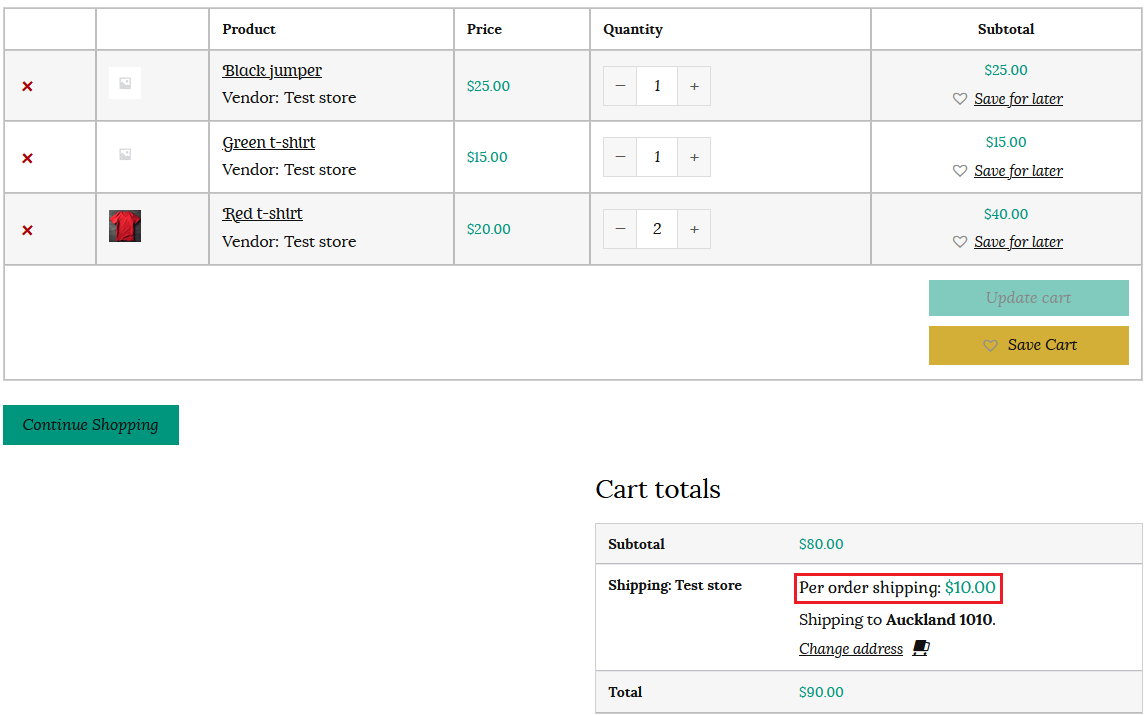Save Red t-shirt for later
This screenshot has width=1147, height=715.
1018,242
